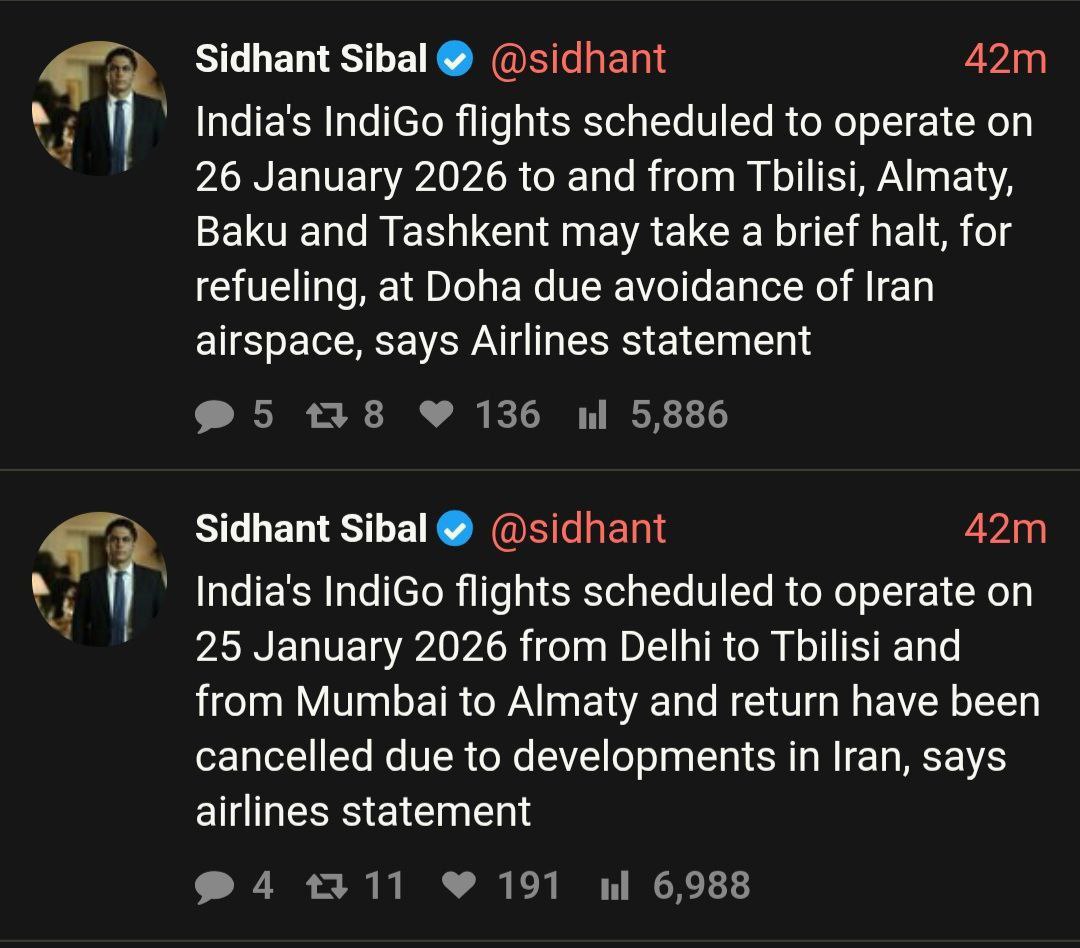Select the 5,886 views figure
This screenshot has height=948, width=1080.
pyautogui.click(x=679, y=415)
